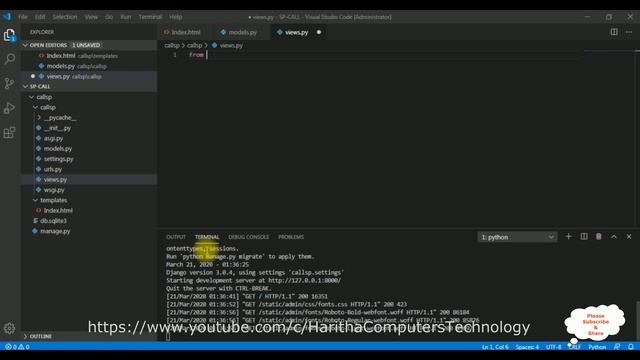Expand the OUTLINE section
Screen dimensions: 640x360
coord(89,336)
